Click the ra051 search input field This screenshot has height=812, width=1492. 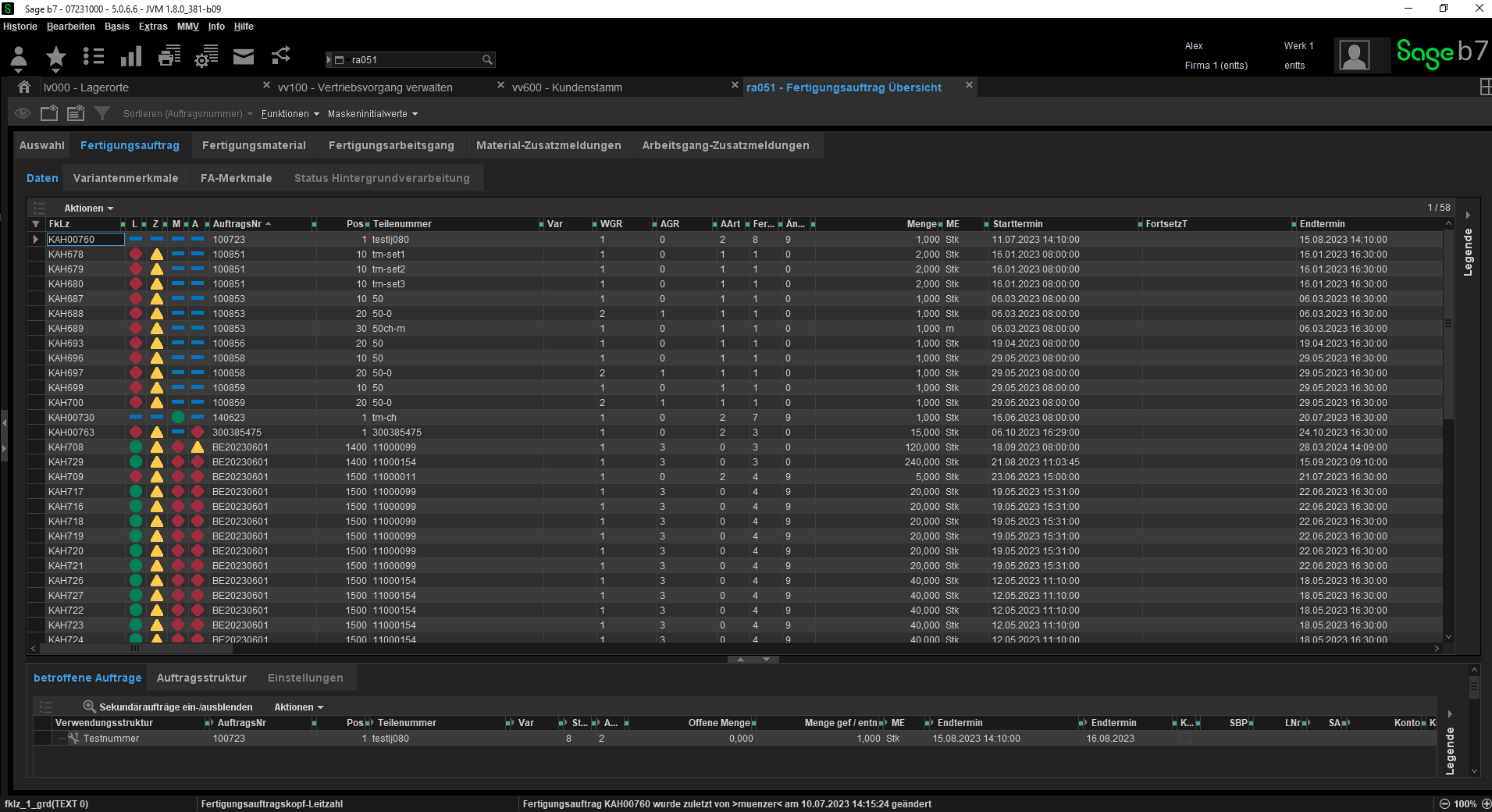tap(414, 60)
